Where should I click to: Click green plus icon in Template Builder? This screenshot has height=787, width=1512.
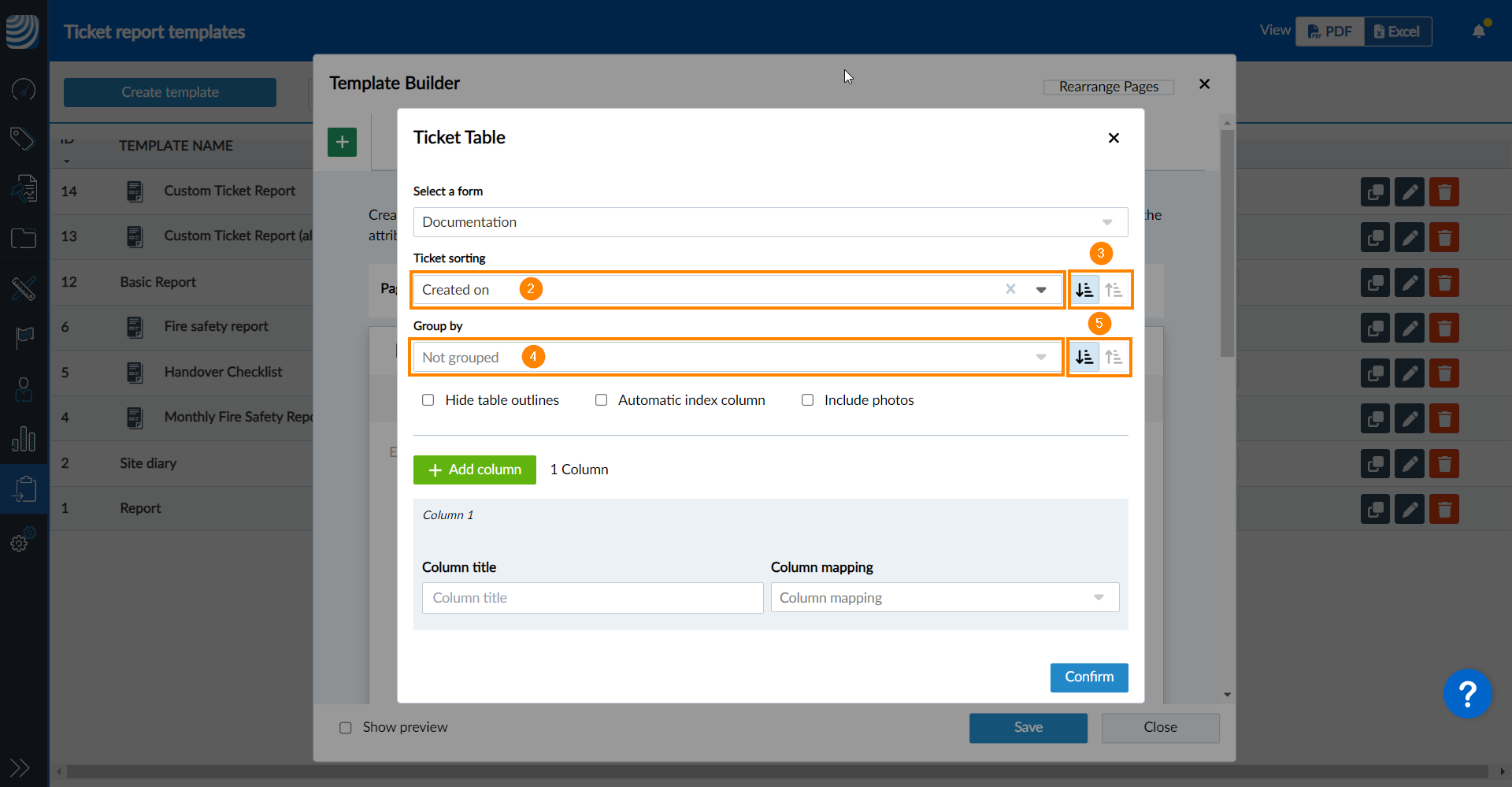coord(342,143)
